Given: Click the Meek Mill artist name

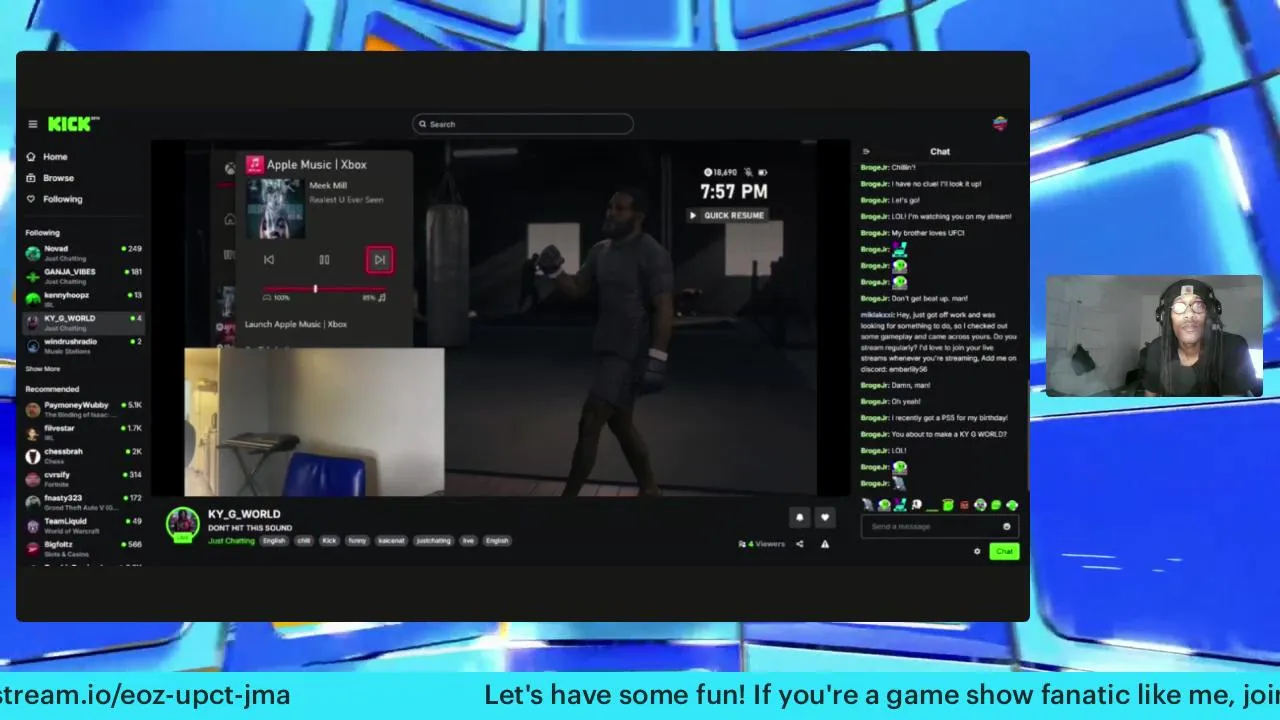Looking at the screenshot, I should (x=328, y=186).
